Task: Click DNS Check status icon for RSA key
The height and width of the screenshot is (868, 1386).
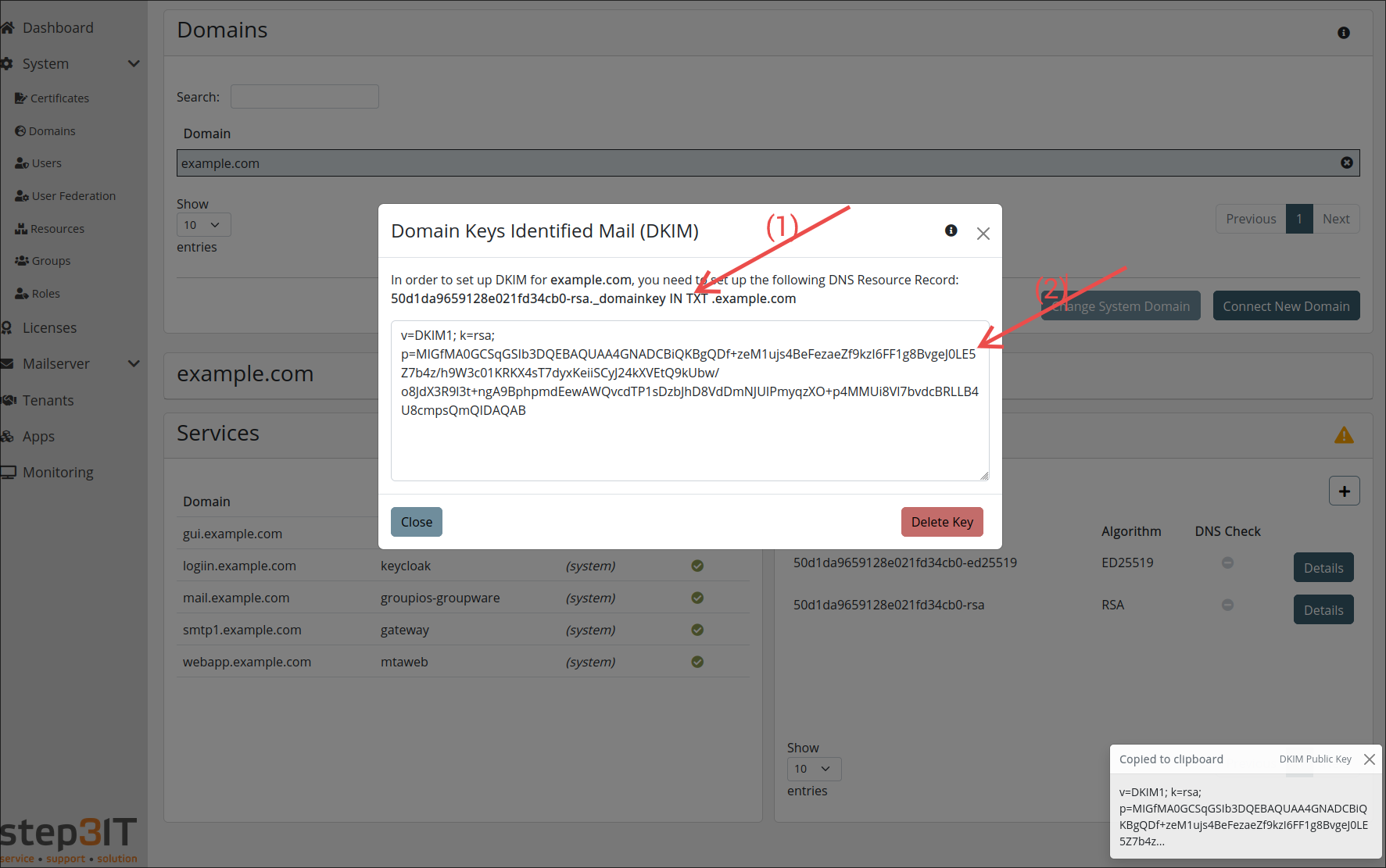Action: (x=1227, y=605)
